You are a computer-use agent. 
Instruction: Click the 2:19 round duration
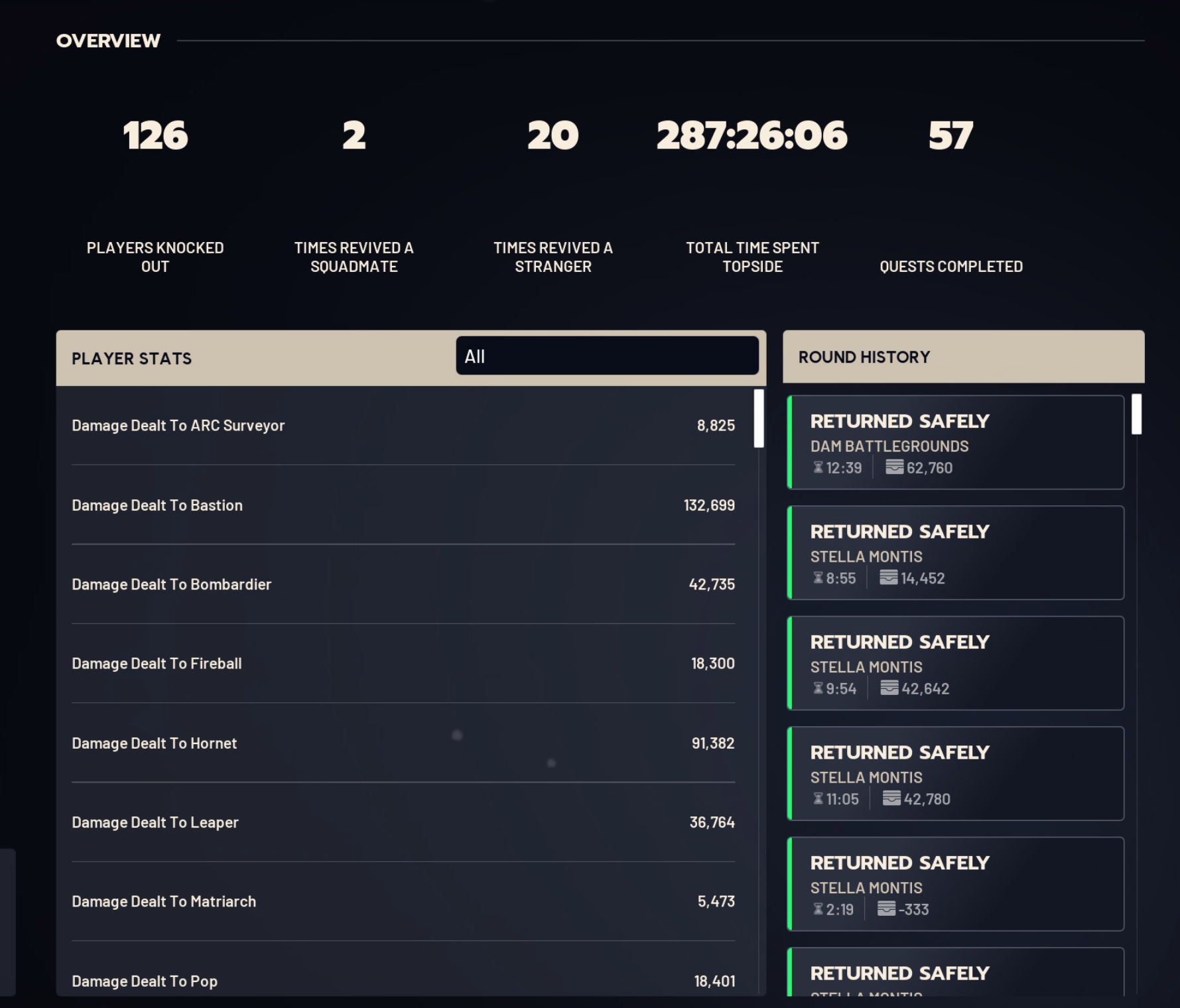(840, 910)
